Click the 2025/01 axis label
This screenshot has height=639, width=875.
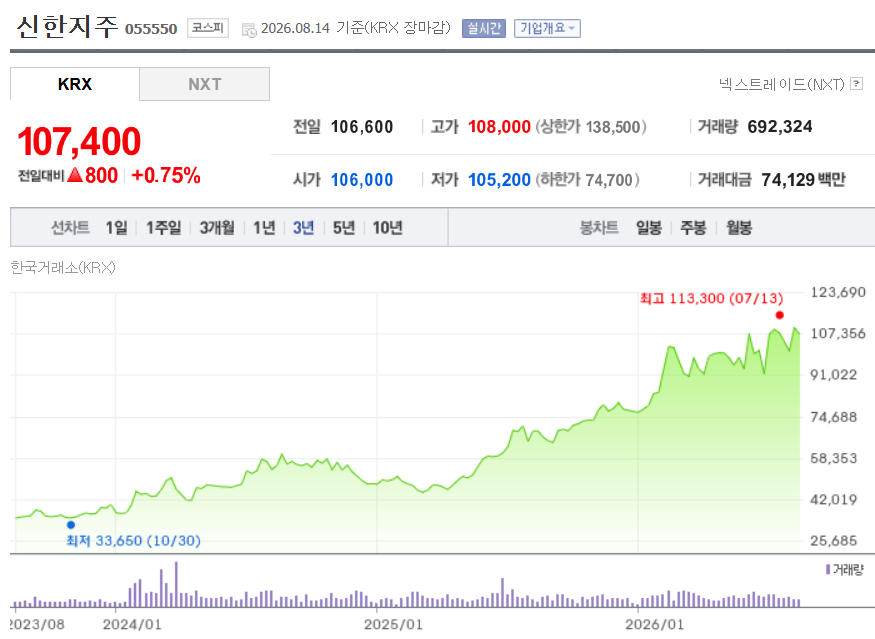tap(393, 624)
